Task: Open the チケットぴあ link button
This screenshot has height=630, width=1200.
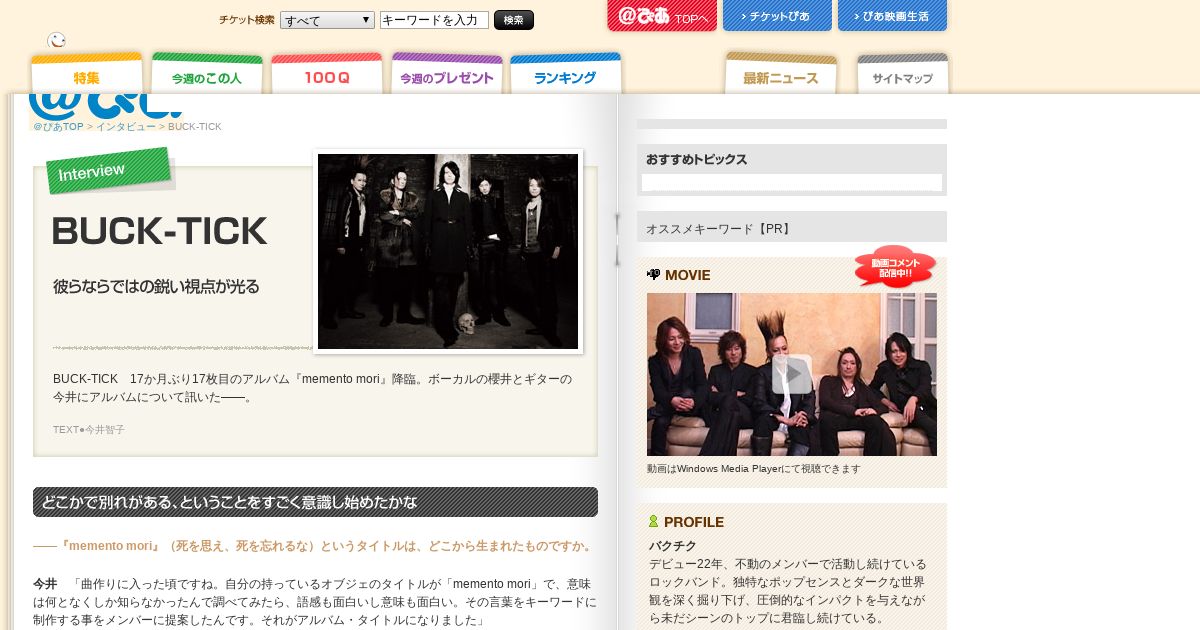Action: (x=777, y=16)
